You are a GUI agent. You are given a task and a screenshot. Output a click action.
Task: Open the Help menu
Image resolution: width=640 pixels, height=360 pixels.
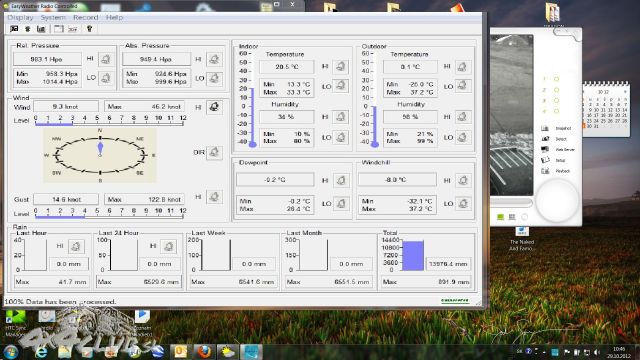coord(114,18)
